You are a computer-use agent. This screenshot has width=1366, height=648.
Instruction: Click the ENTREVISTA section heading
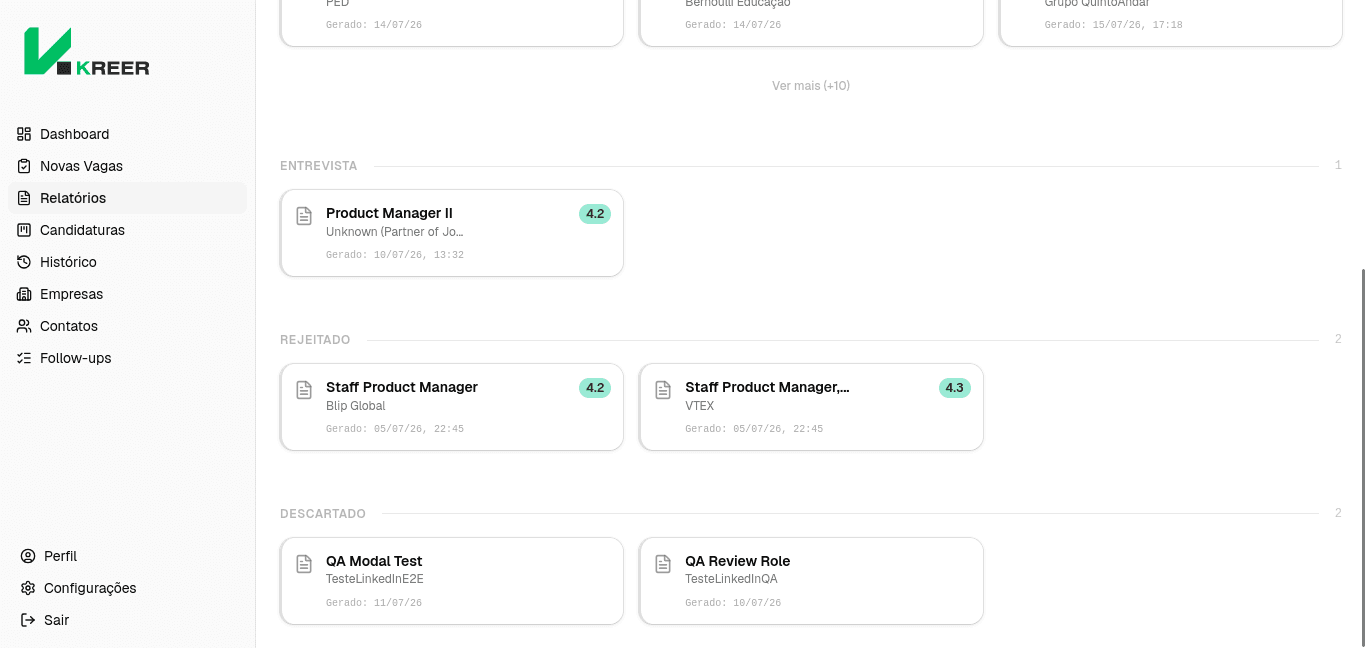pyautogui.click(x=318, y=166)
